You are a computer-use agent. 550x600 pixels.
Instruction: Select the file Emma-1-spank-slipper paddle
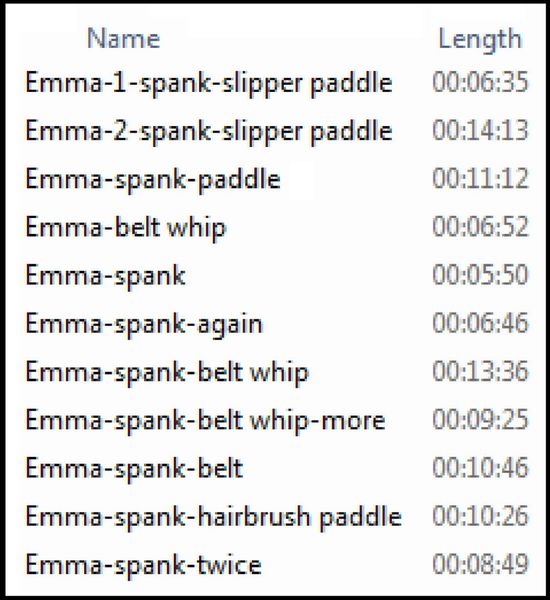click(209, 83)
